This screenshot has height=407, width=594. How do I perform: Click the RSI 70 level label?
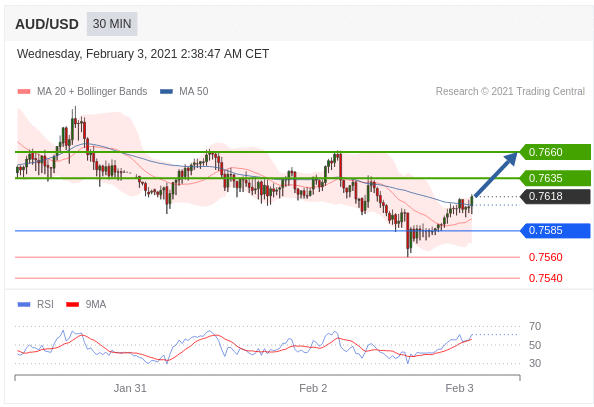coord(535,326)
